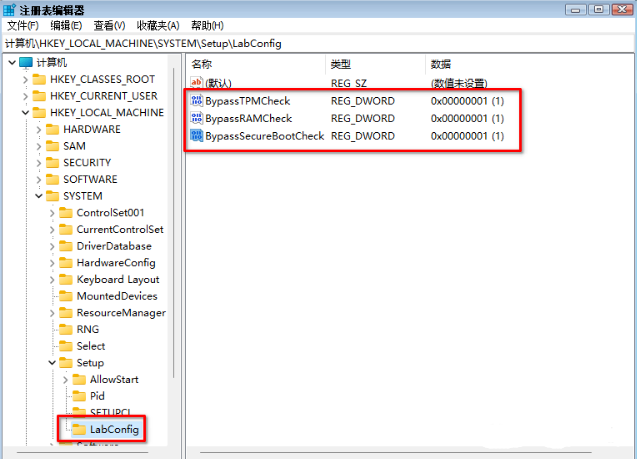Collapse the SYSTEM key branch

pos(38,196)
